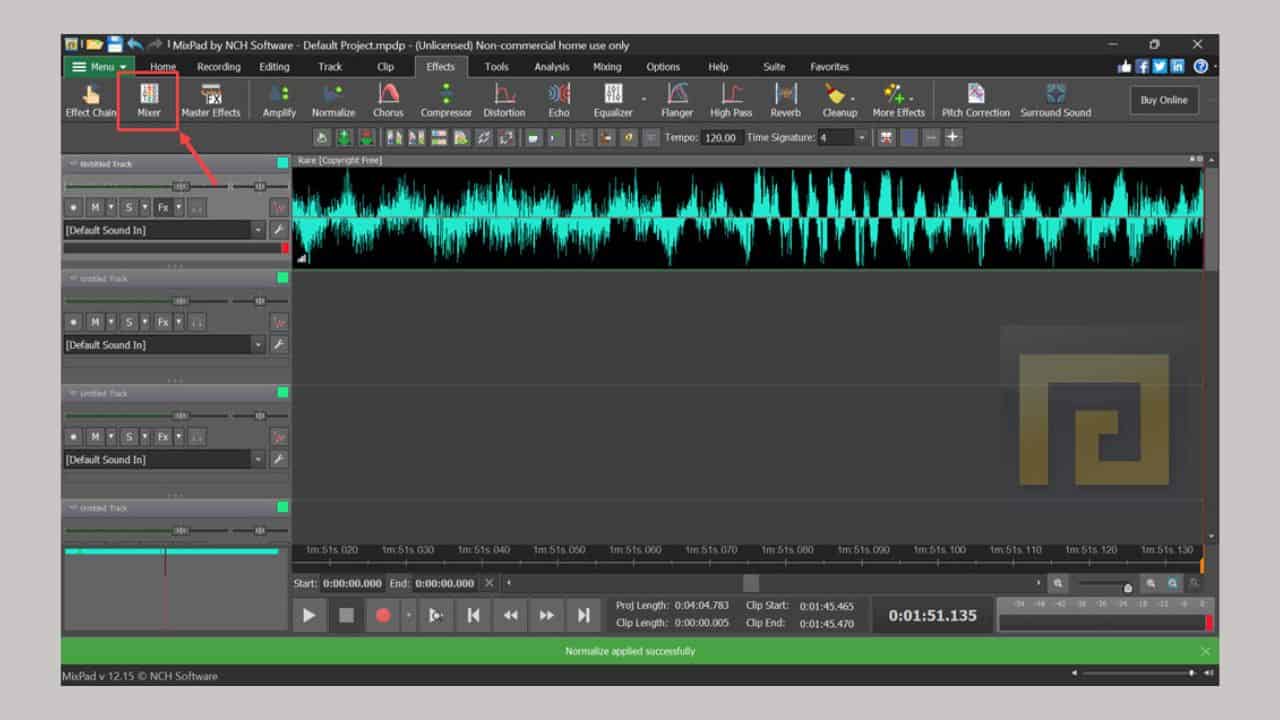The image size is (1280, 720).
Task: Open the wrench settings of second track
Action: (279, 345)
